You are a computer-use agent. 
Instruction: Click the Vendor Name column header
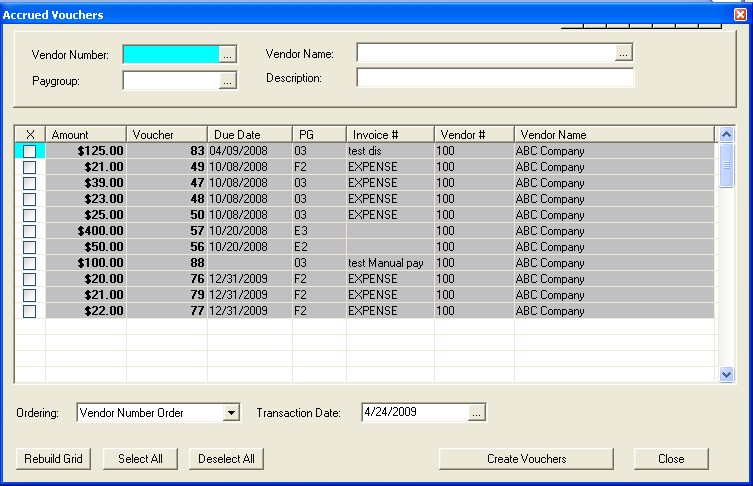click(x=614, y=134)
